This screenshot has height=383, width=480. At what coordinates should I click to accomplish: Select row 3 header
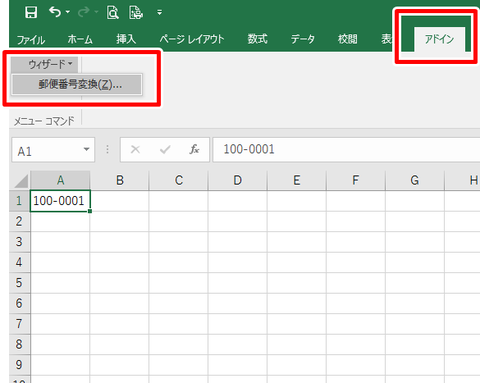[x=19, y=242]
